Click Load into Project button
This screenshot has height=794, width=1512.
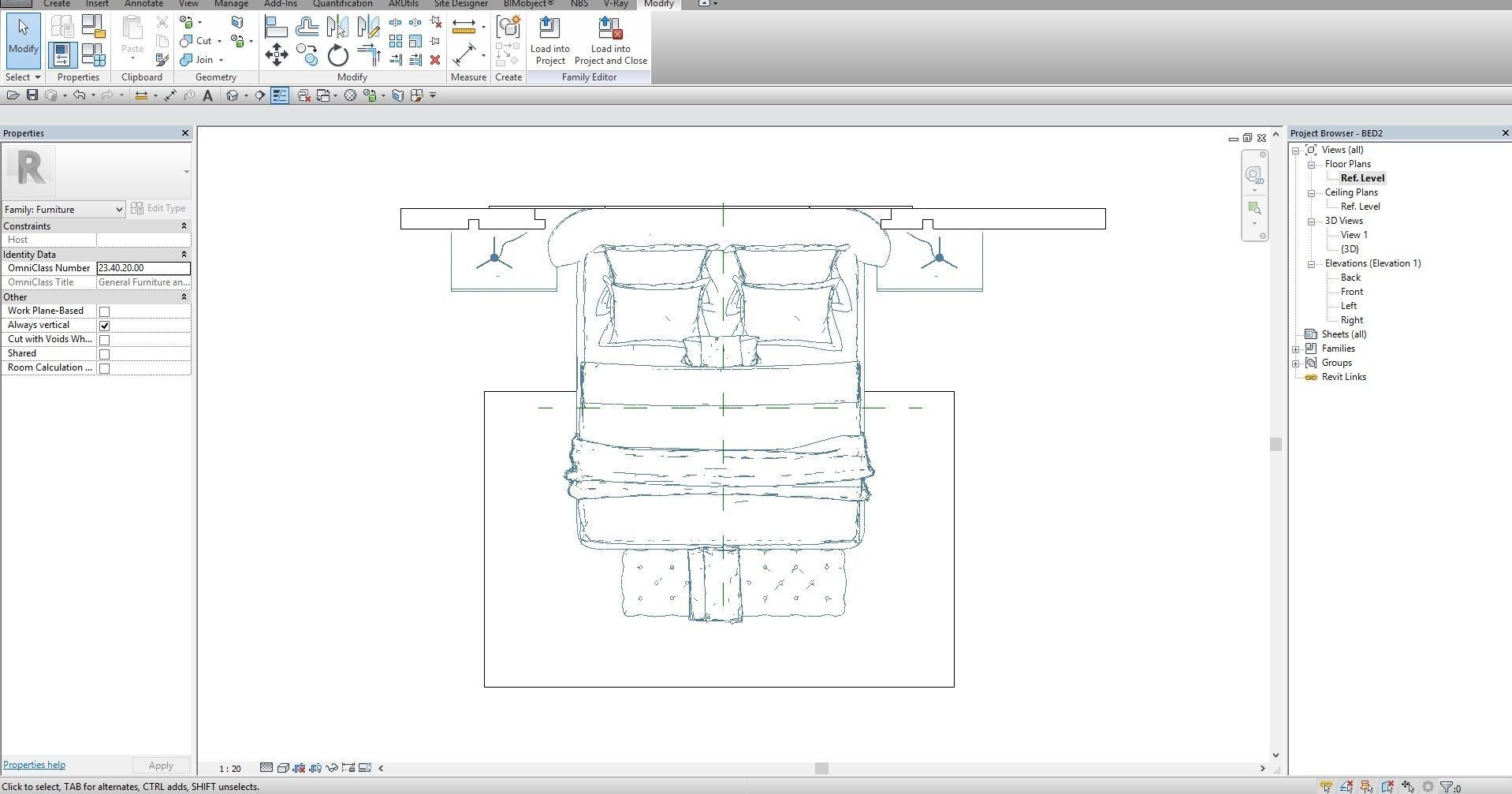click(550, 41)
